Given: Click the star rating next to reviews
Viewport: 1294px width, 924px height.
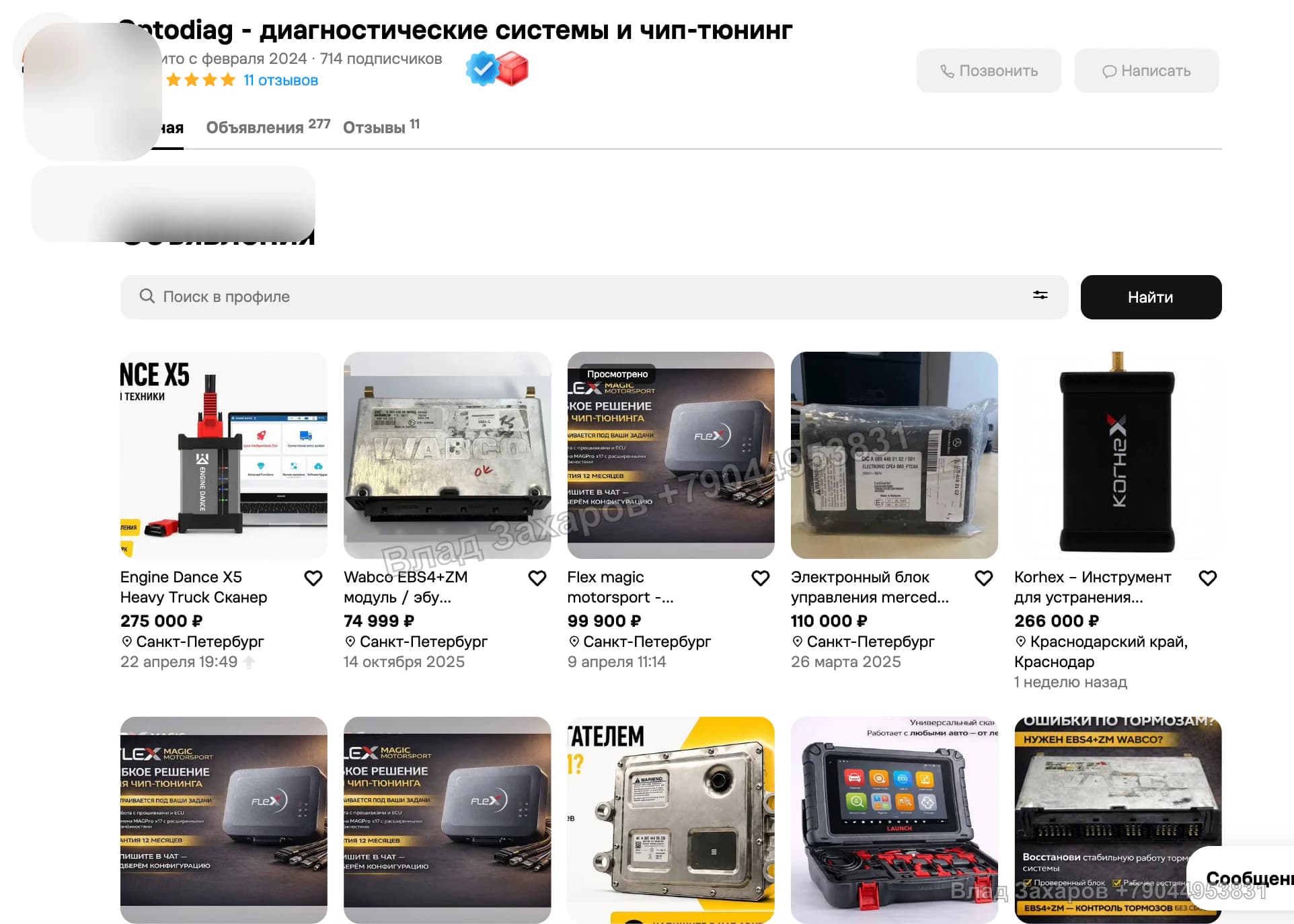Looking at the screenshot, I should [x=200, y=80].
